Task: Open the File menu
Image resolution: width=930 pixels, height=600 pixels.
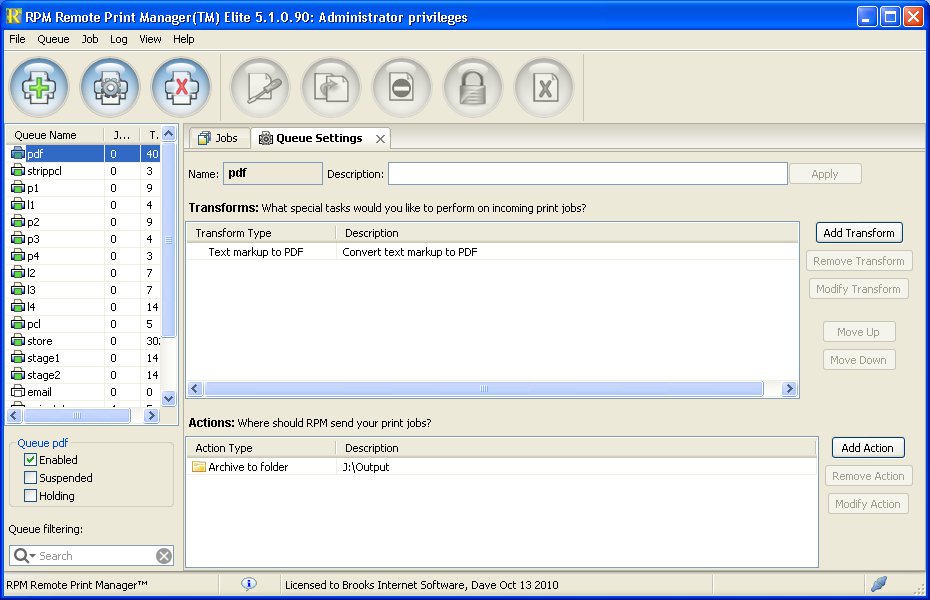Action: coord(17,39)
